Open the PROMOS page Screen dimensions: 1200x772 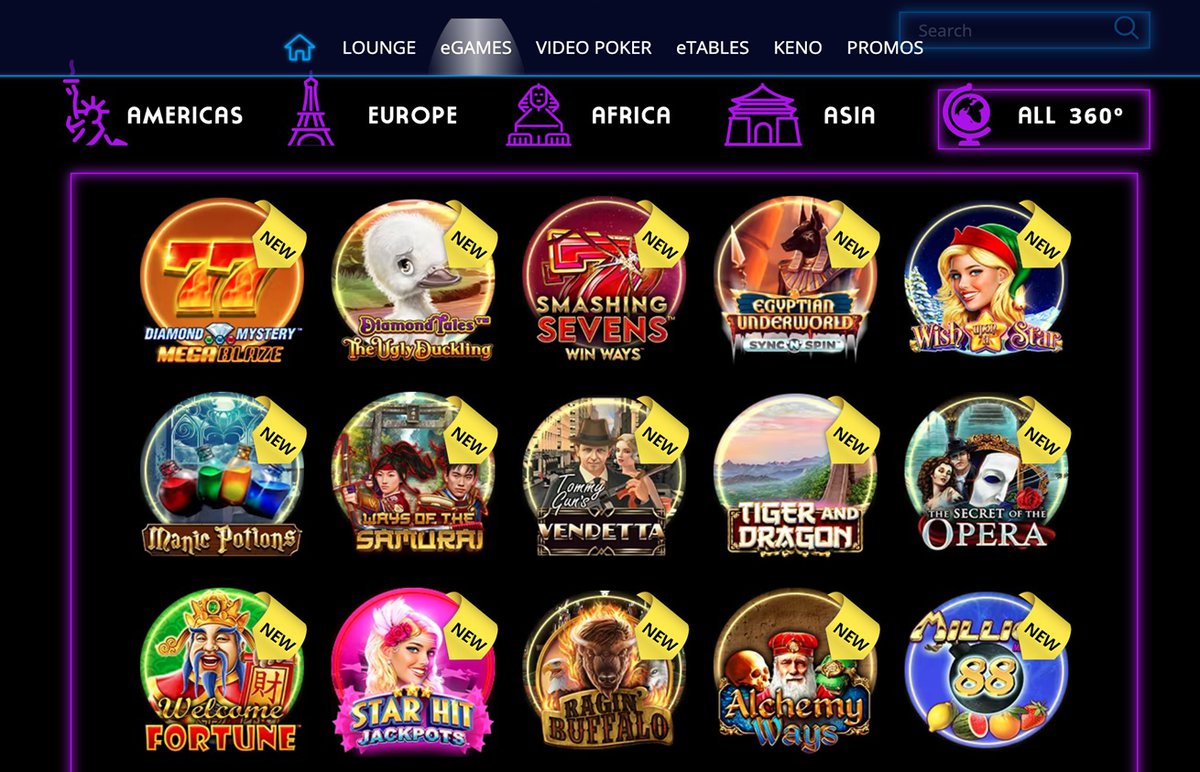tap(885, 47)
